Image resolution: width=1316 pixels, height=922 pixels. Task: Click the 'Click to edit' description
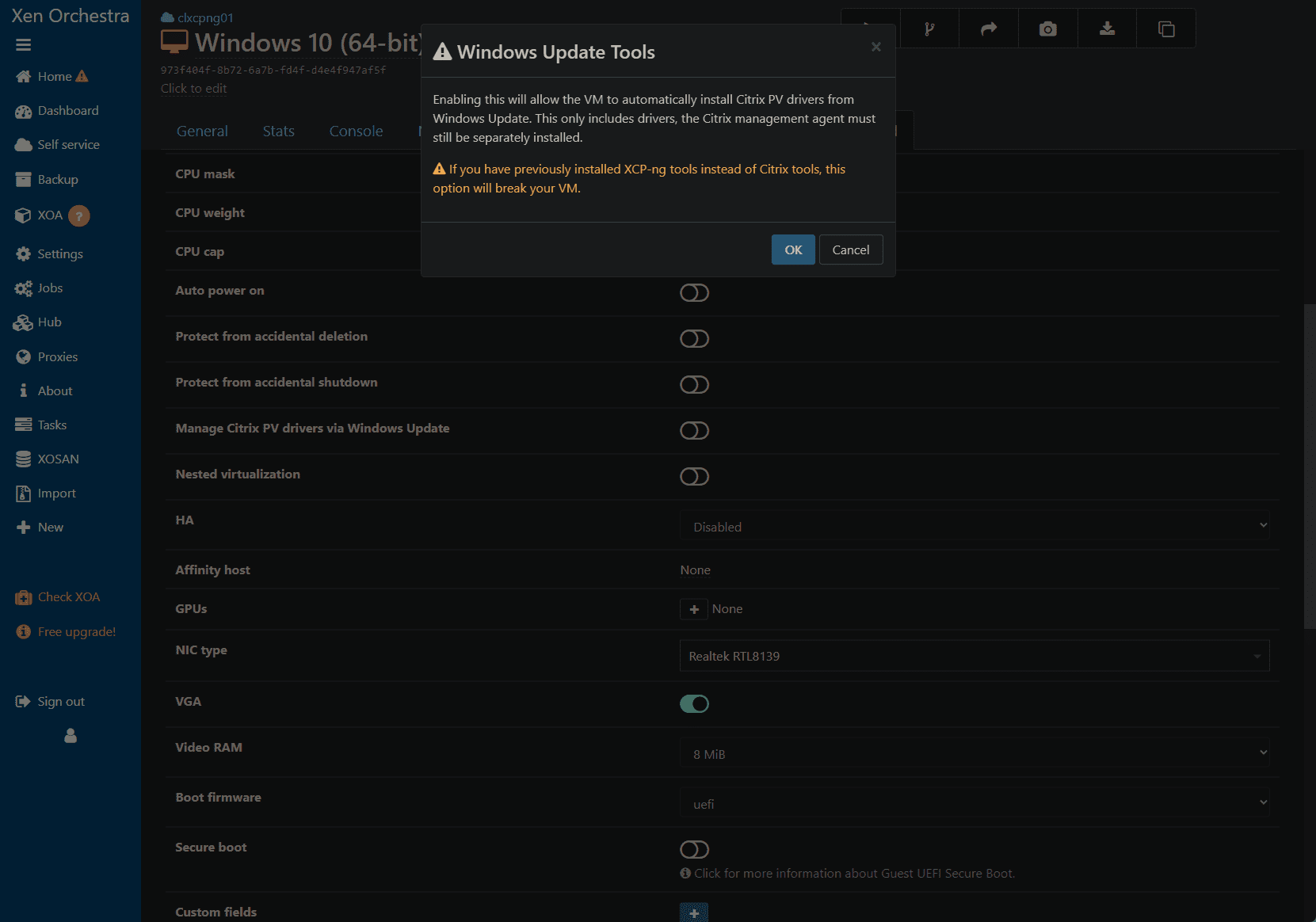pos(194,89)
